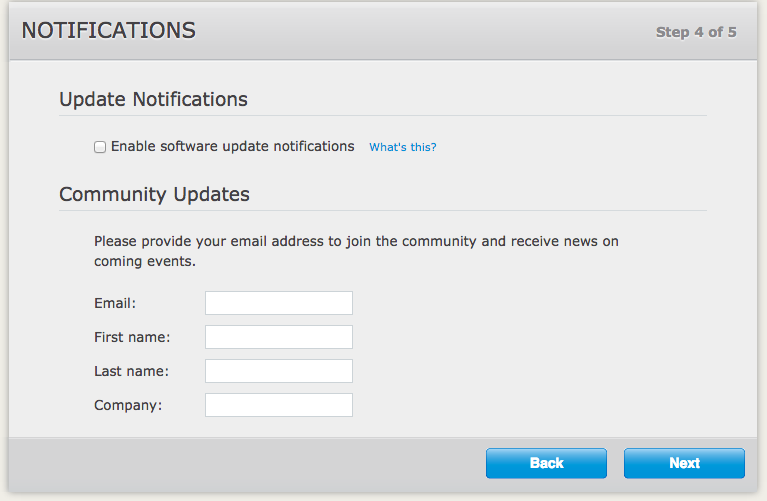Click the 'Community Updates' section heading

(x=155, y=195)
